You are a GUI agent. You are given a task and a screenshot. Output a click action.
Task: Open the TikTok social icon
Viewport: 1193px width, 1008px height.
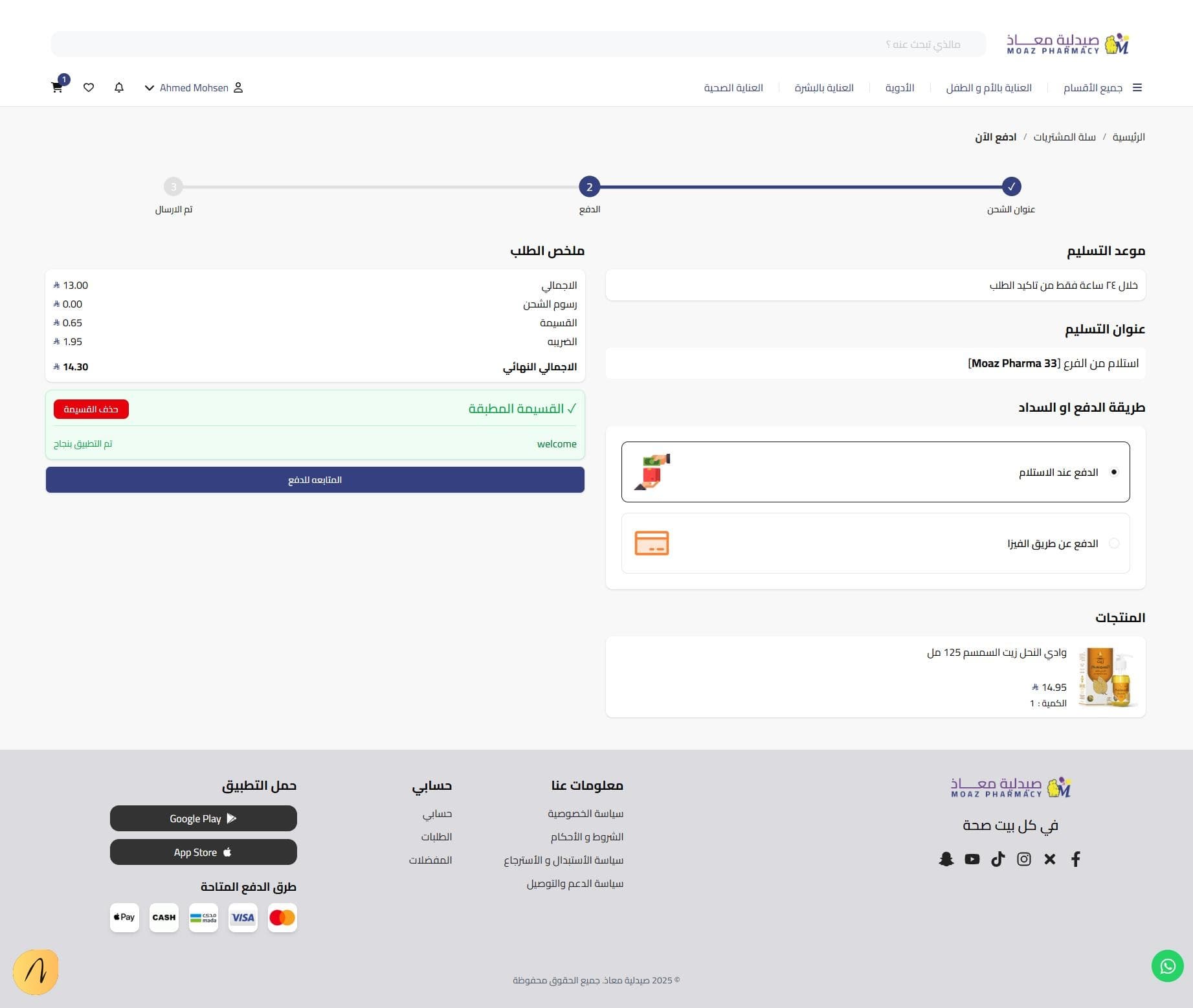(x=998, y=859)
